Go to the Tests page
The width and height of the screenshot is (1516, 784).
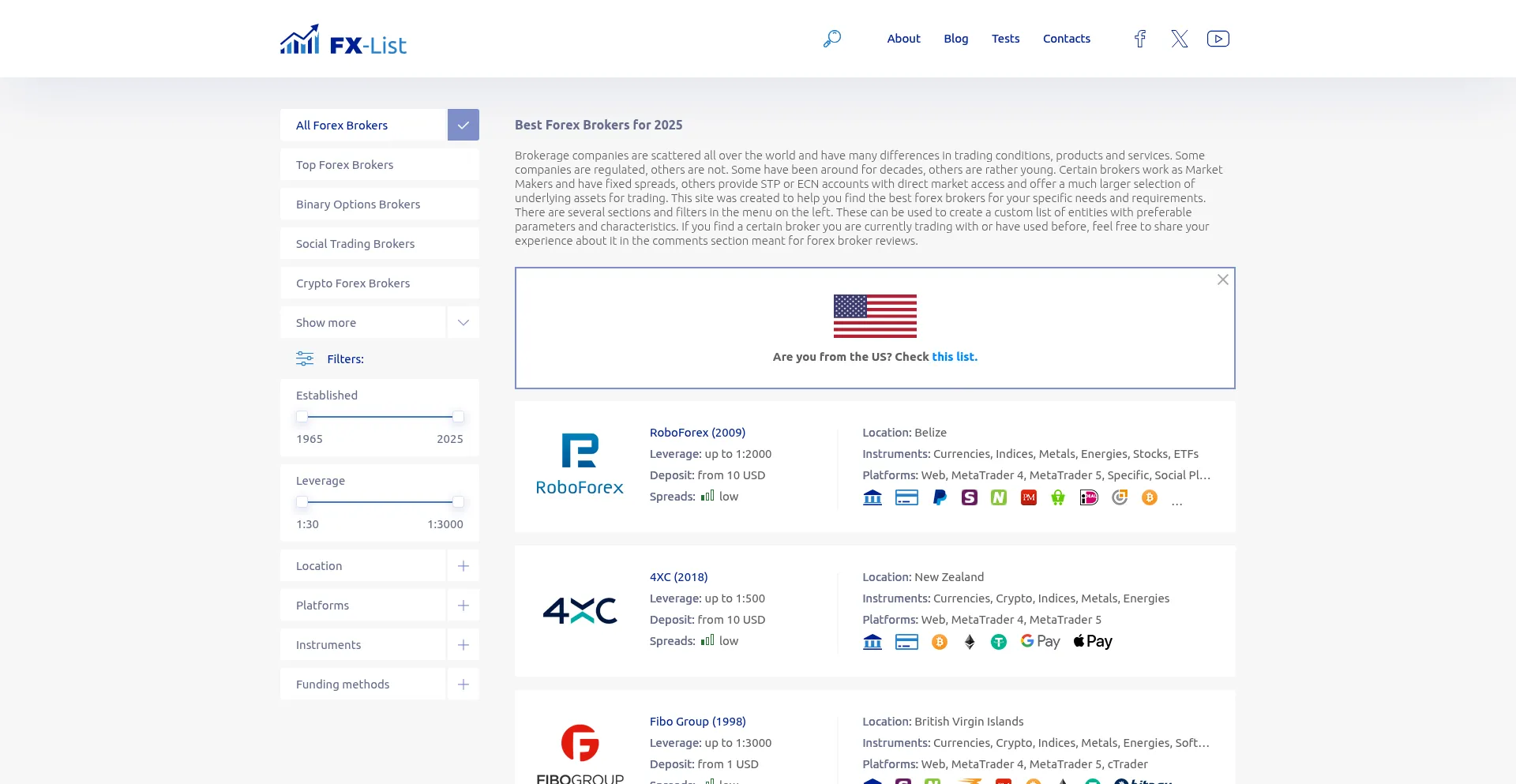tap(1005, 39)
